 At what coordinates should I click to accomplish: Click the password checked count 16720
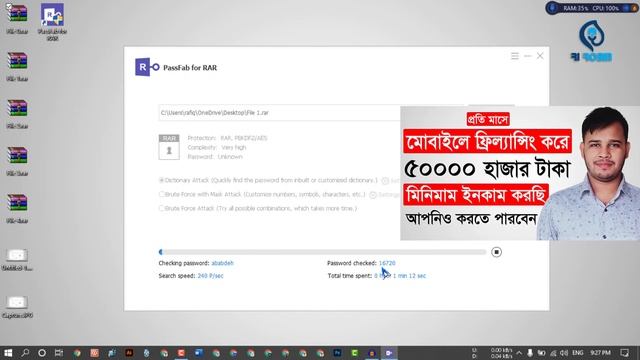(387, 263)
